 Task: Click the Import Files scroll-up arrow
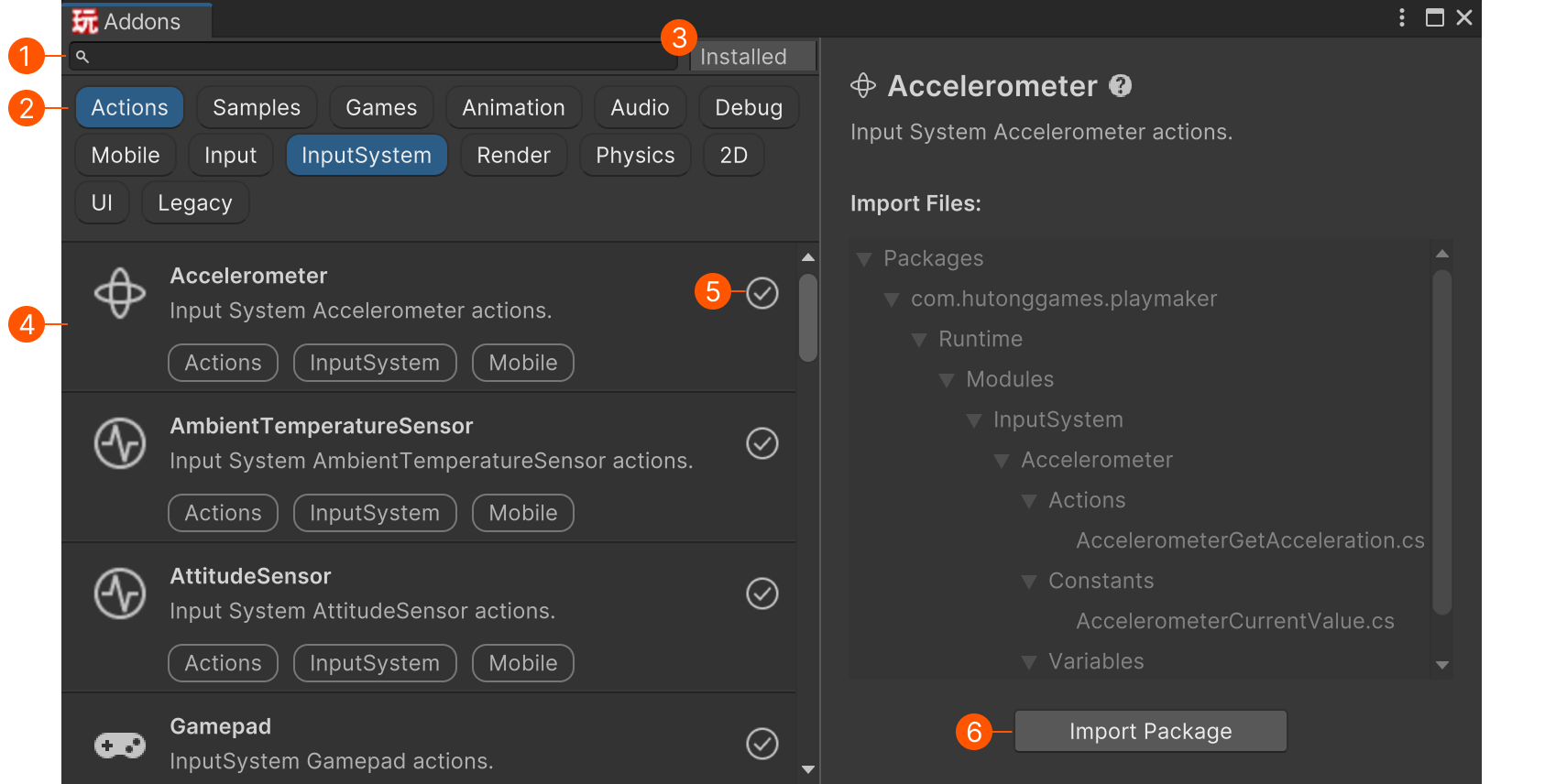point(1441,254)
